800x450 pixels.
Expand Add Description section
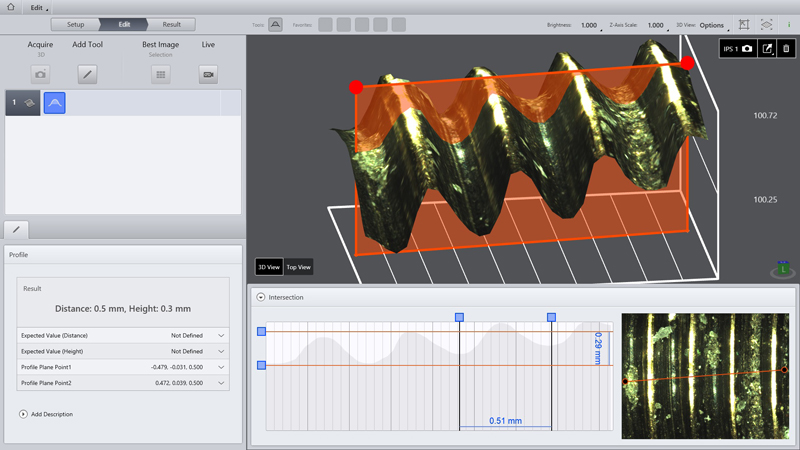pos(23,414)
